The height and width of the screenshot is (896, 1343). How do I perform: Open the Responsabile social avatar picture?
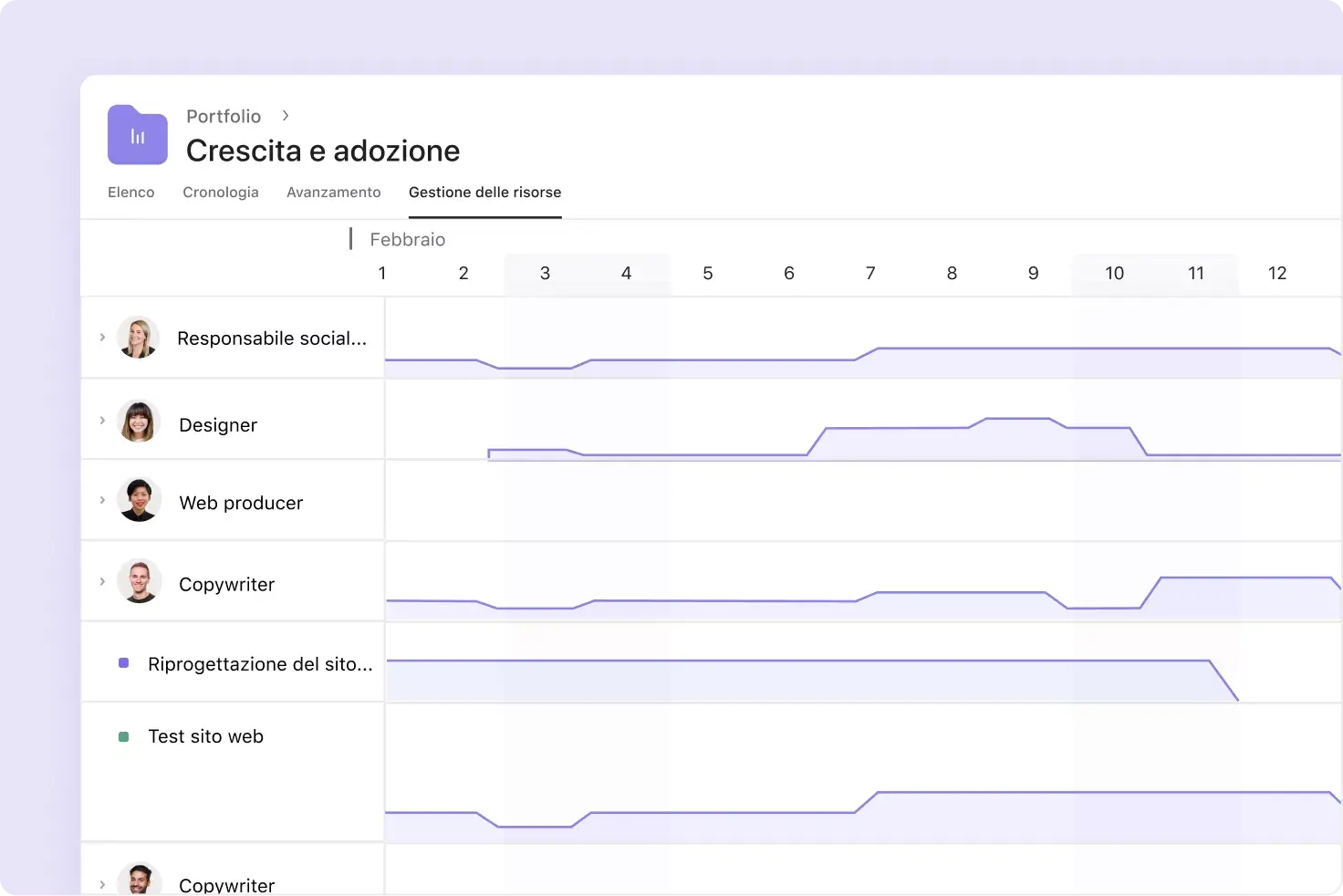[139, 337]
